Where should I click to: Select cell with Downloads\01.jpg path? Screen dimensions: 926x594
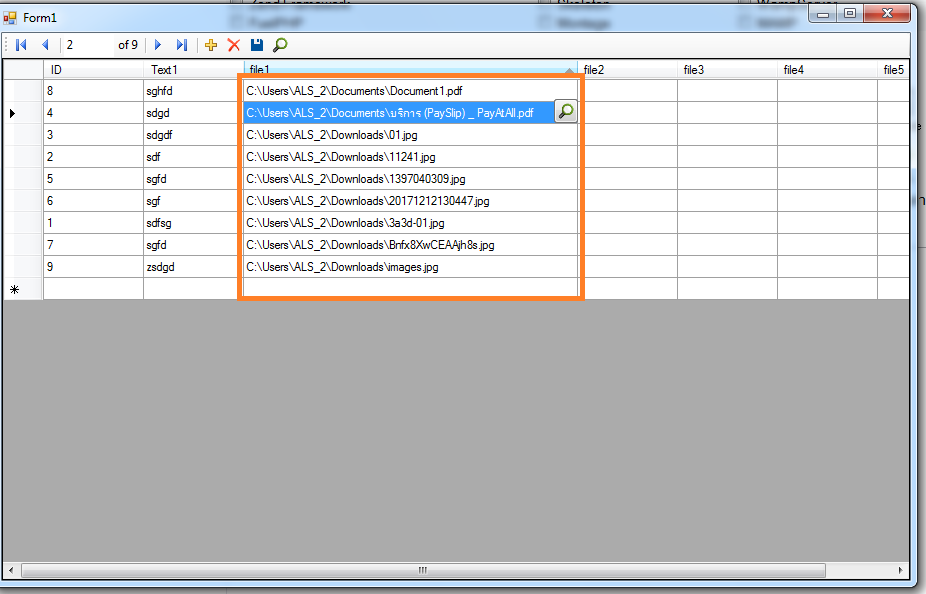pos(410,135)
